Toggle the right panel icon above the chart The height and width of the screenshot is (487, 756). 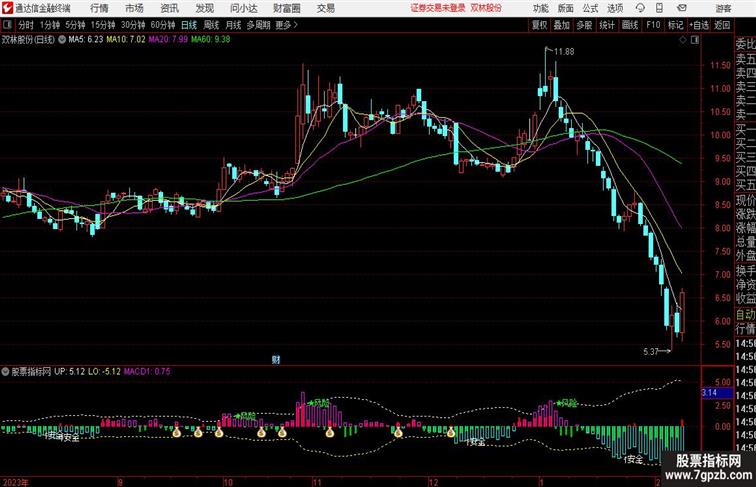(x=695, y=40)
